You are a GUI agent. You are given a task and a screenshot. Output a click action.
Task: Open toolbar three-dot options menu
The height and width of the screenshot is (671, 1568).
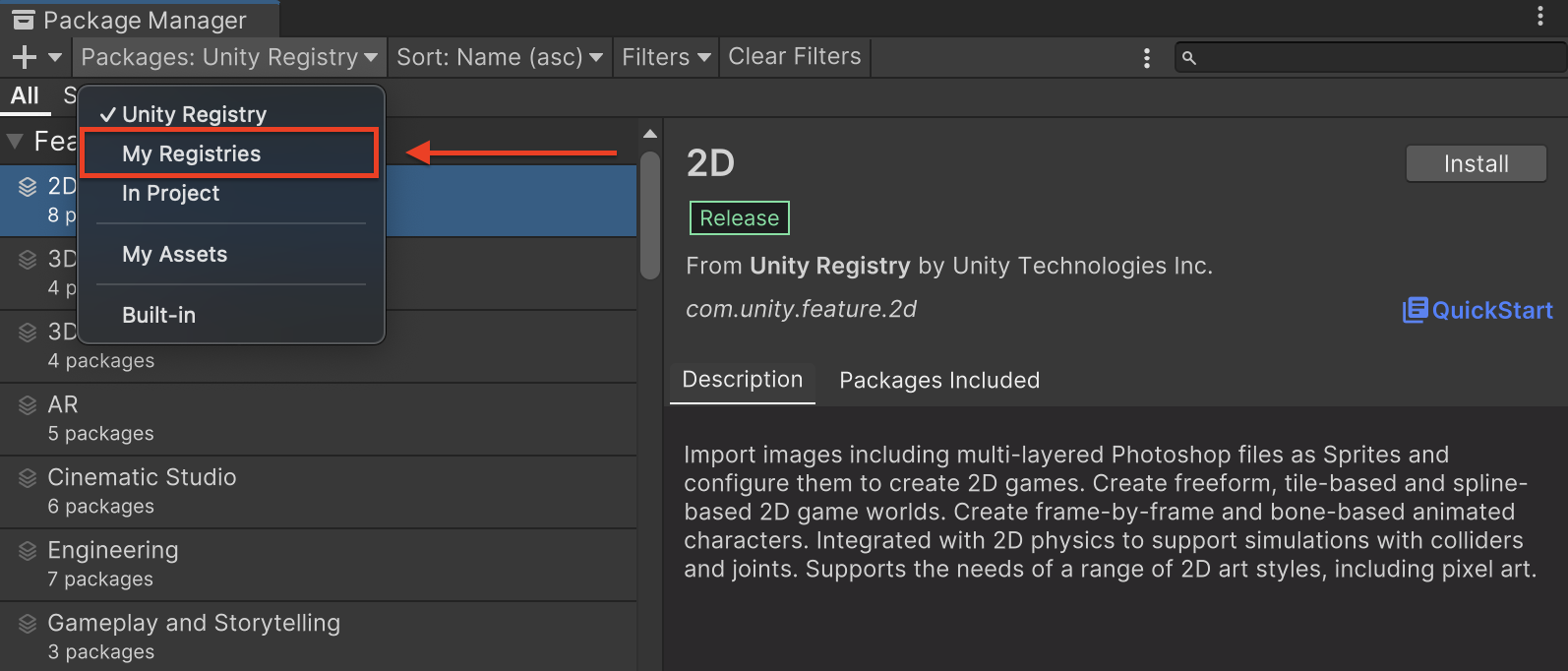point(1146,59)
